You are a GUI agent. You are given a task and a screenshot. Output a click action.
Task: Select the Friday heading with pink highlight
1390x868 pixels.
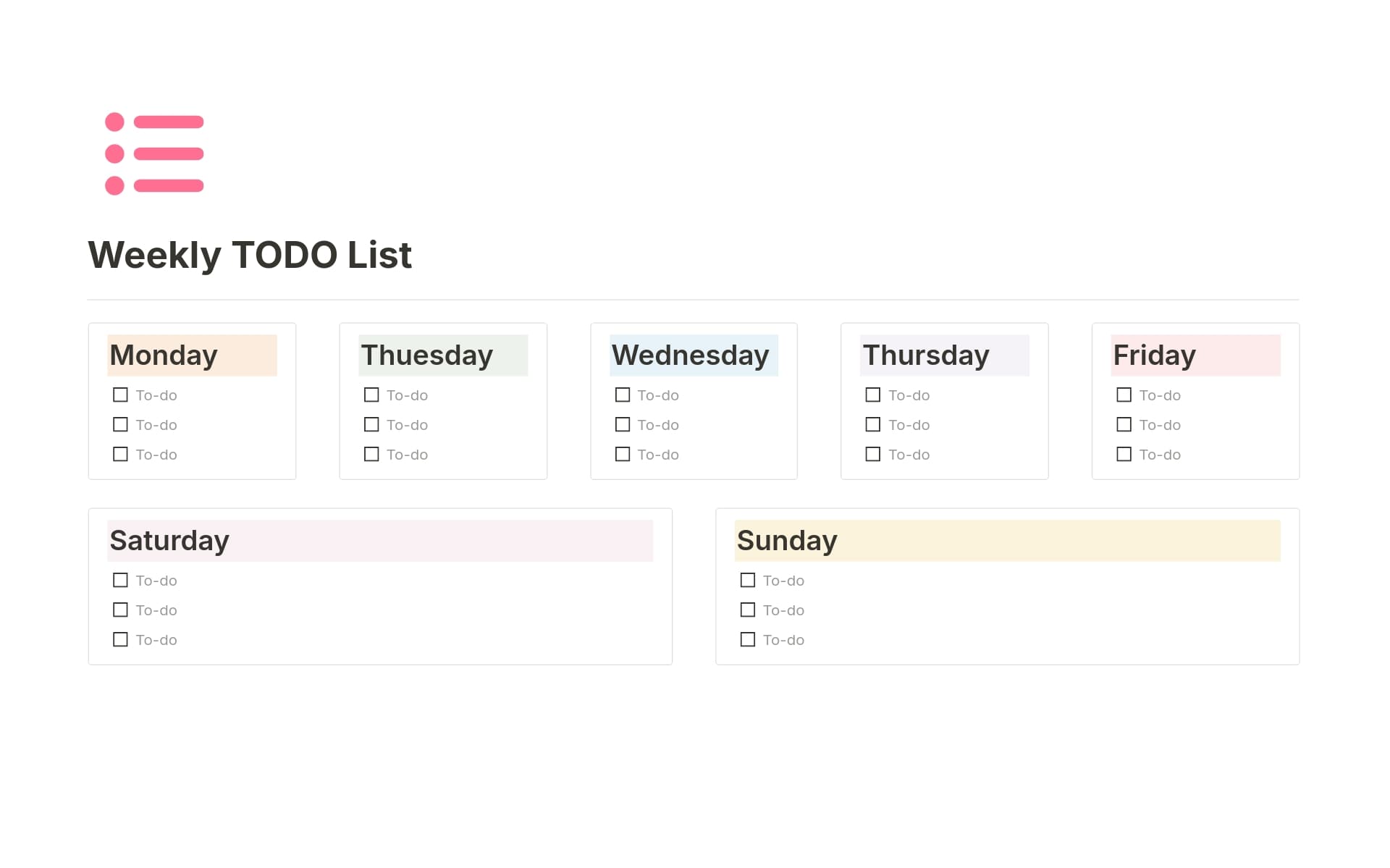1154,355
